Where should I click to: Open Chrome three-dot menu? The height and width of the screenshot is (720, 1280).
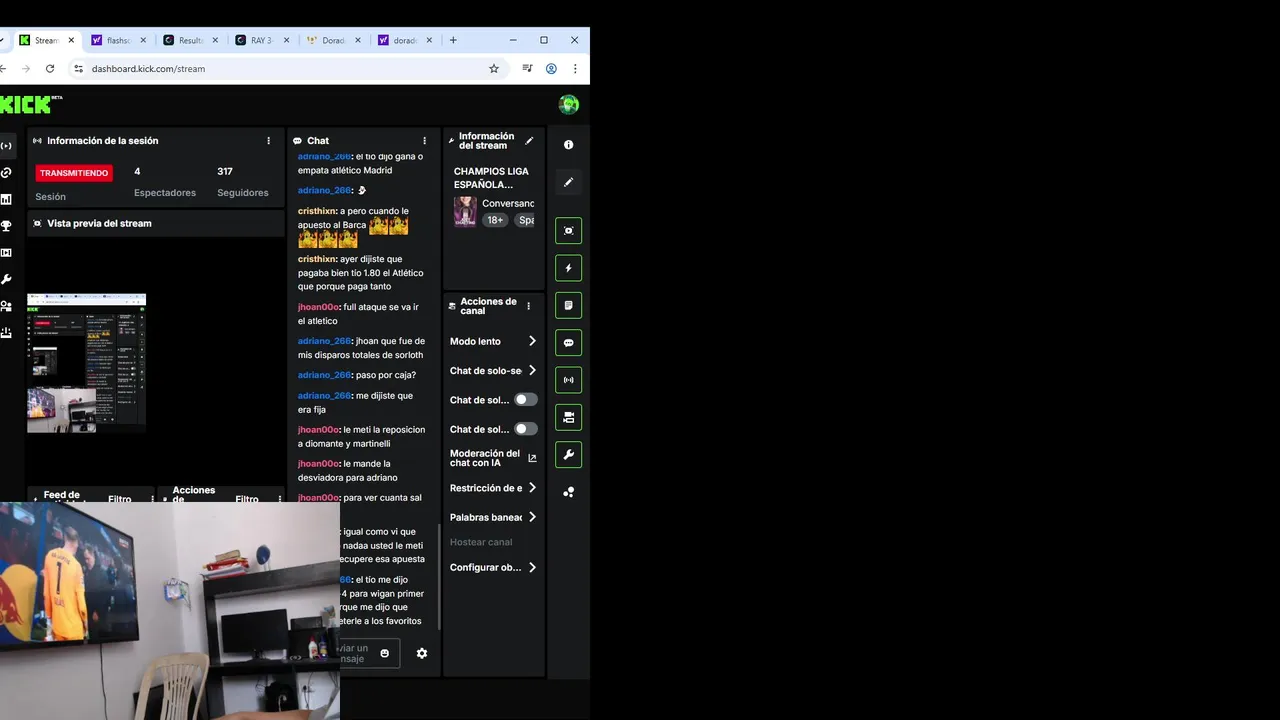pyautogui.click(x=575, y=69)
